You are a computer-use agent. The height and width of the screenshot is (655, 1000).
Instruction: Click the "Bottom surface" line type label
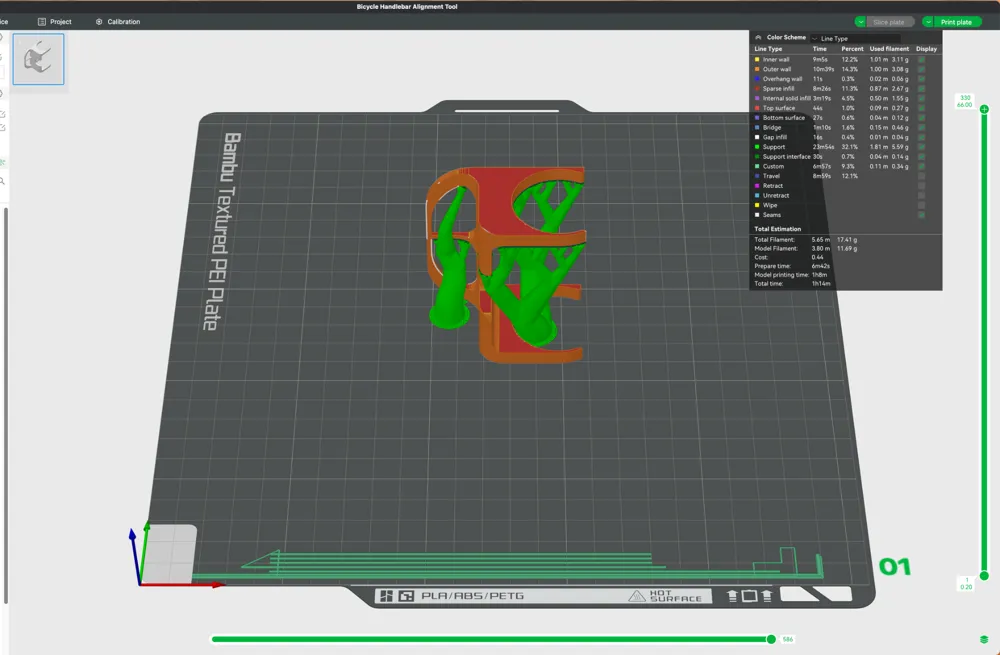pos(784,118)
